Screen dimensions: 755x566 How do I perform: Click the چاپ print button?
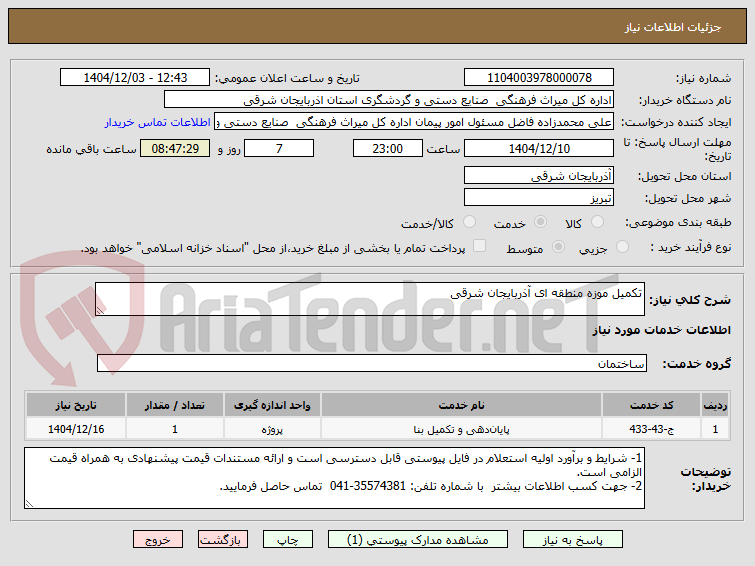tap(287, 540)
